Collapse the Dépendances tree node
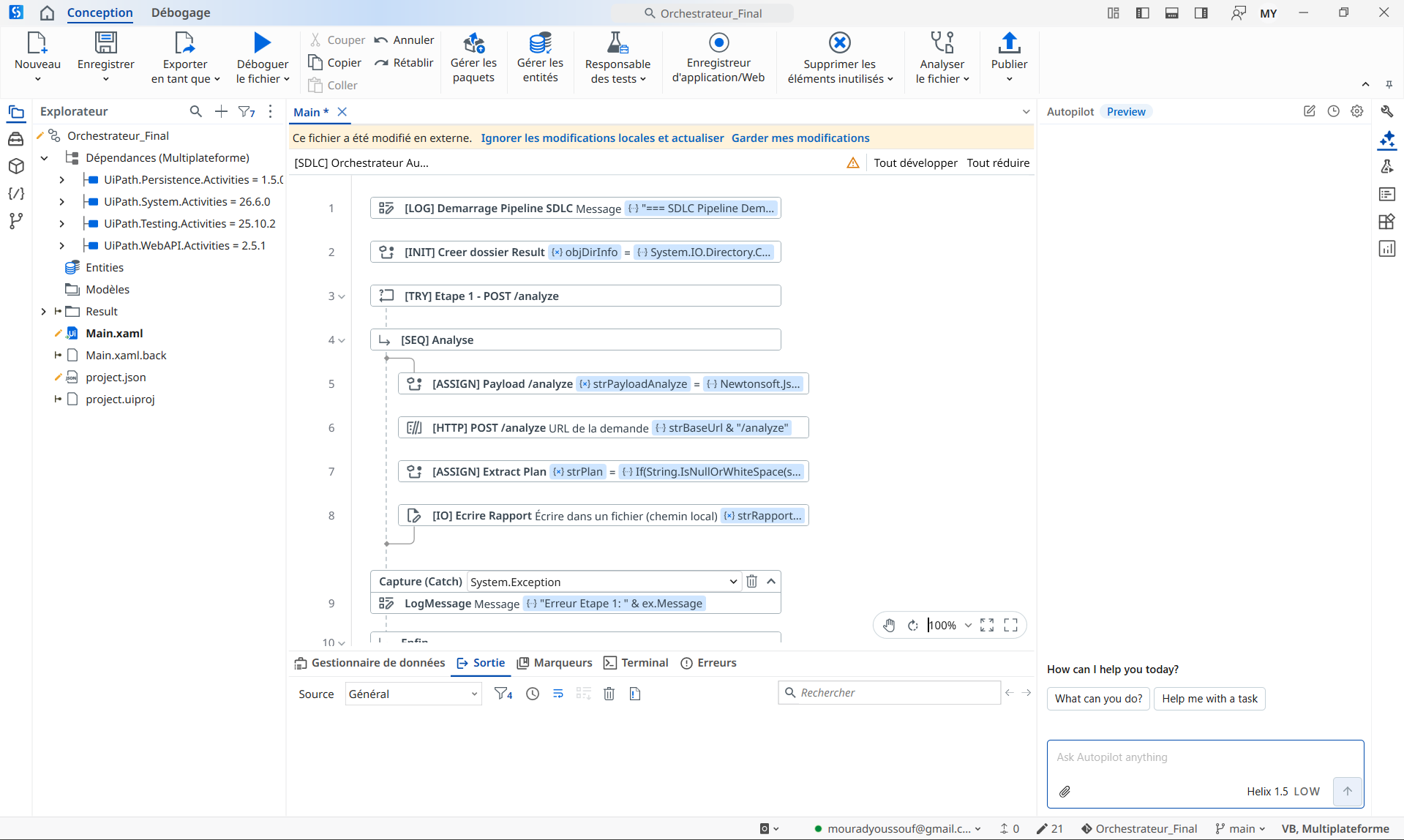Viewport: 1404px width, 840px height. point(45,158)
